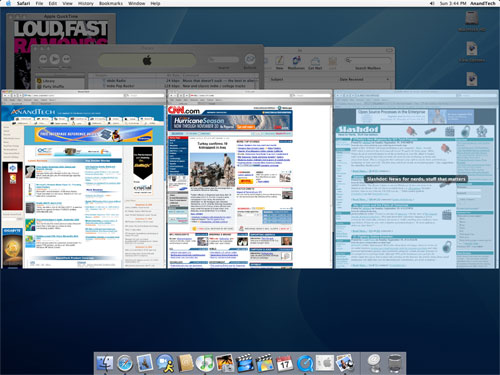Open System Preferences from the Dock
The height and width of the screenshot is (375, 500).
point(325,363)
